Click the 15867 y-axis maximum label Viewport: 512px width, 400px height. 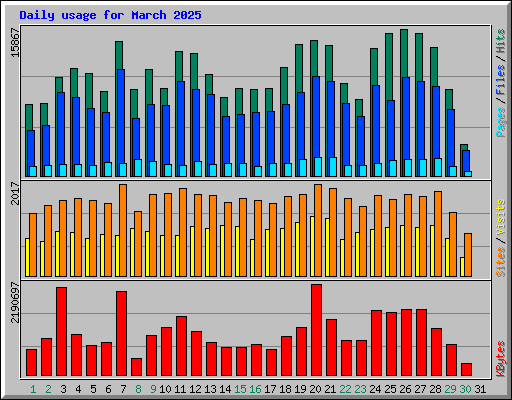pos(15,42)
